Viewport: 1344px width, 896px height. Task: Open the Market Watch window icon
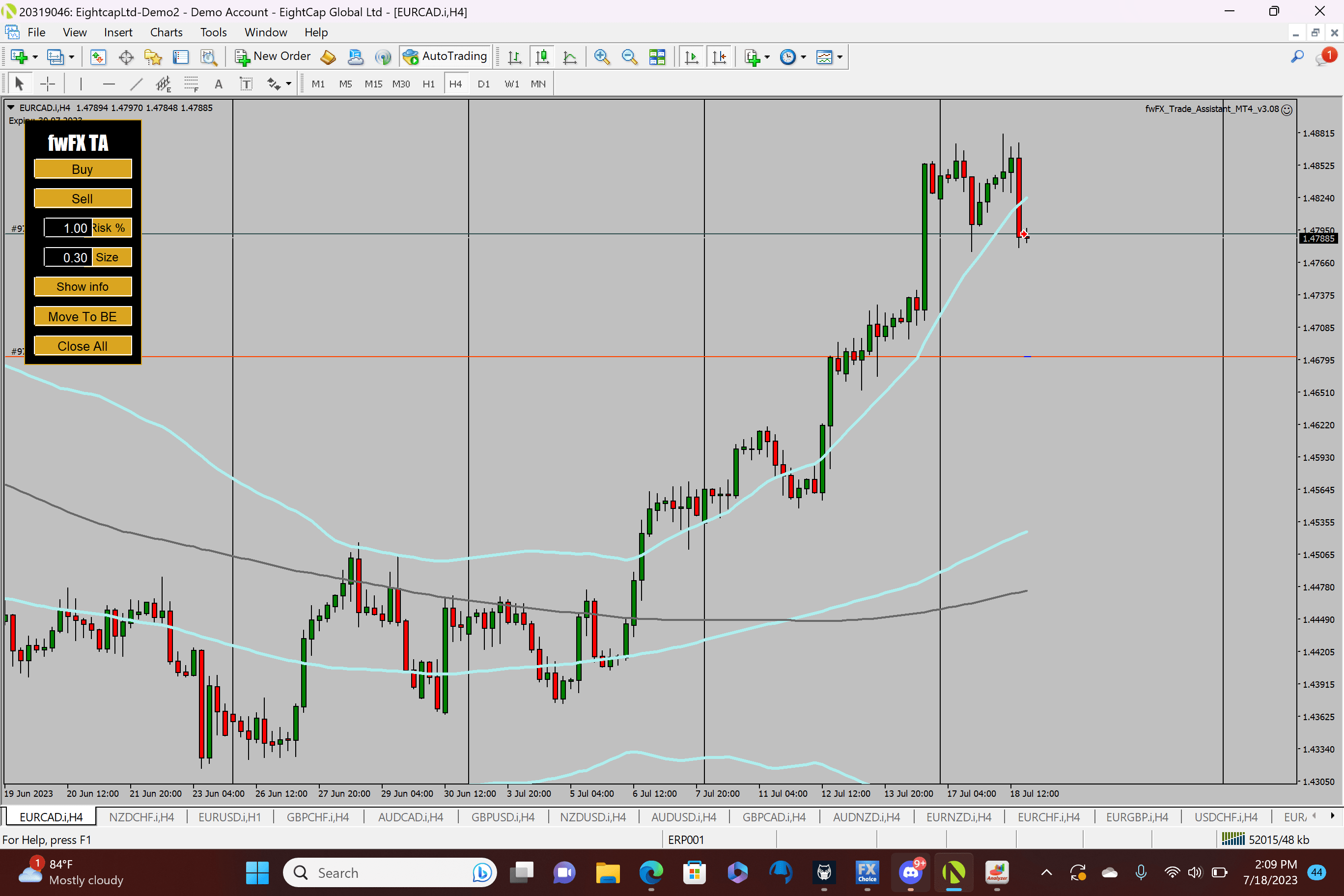pyautogui.click(x=98, y=56)
